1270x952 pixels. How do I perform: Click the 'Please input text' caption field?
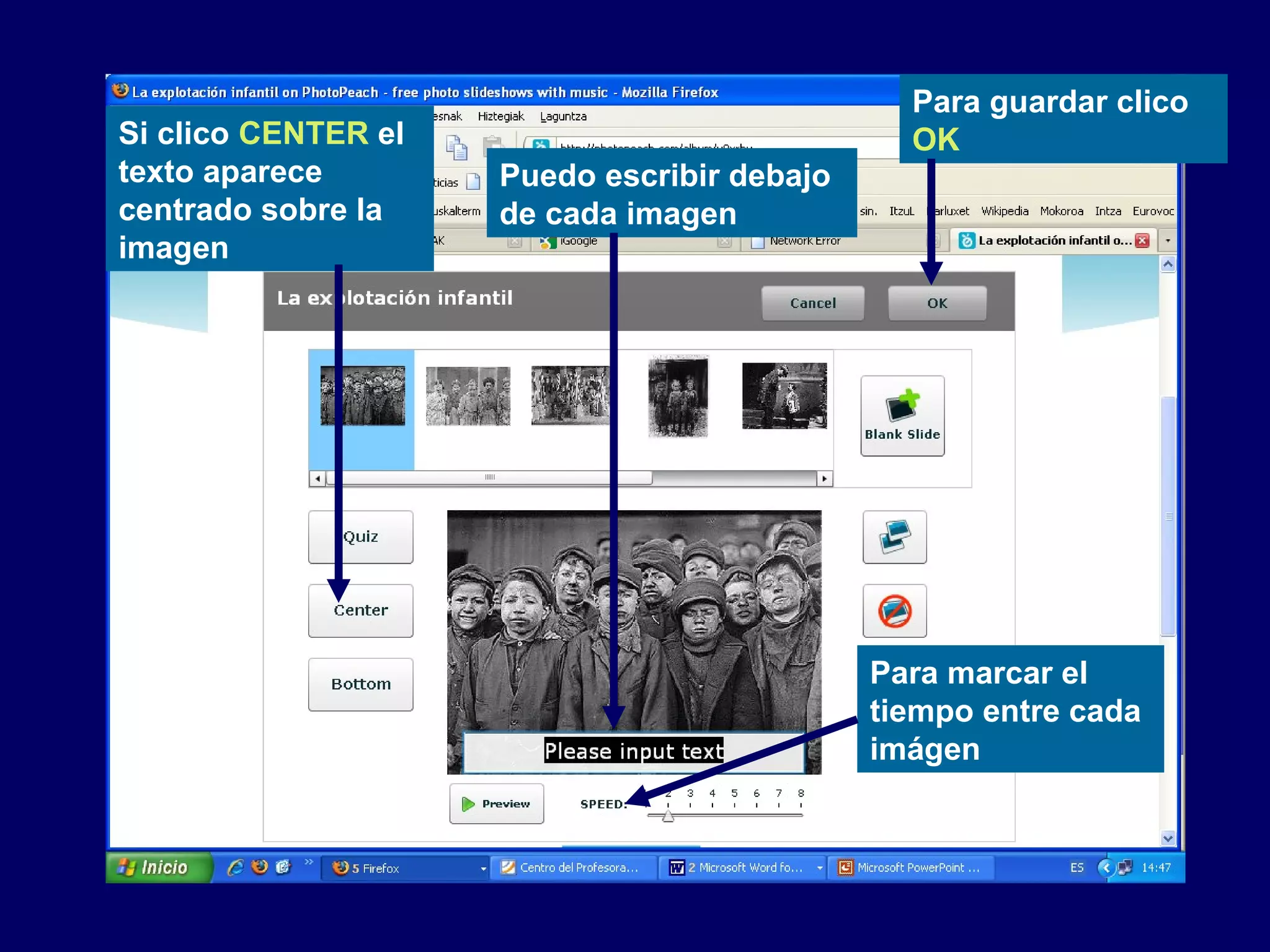tap(634, 752)
